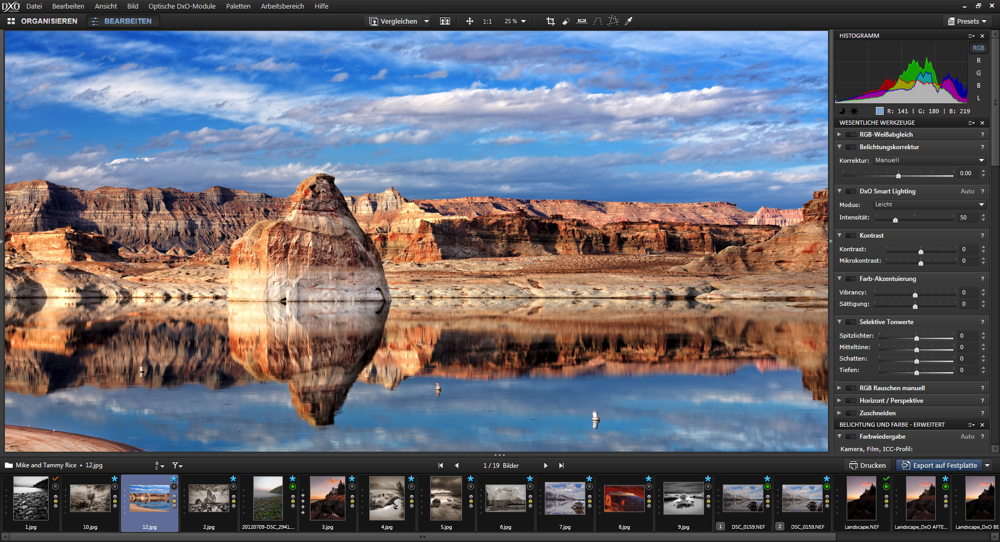The width and height of the screenshot is (1000, 542).
Task: Click the Drucken button
Action: (x=866, y=466)
